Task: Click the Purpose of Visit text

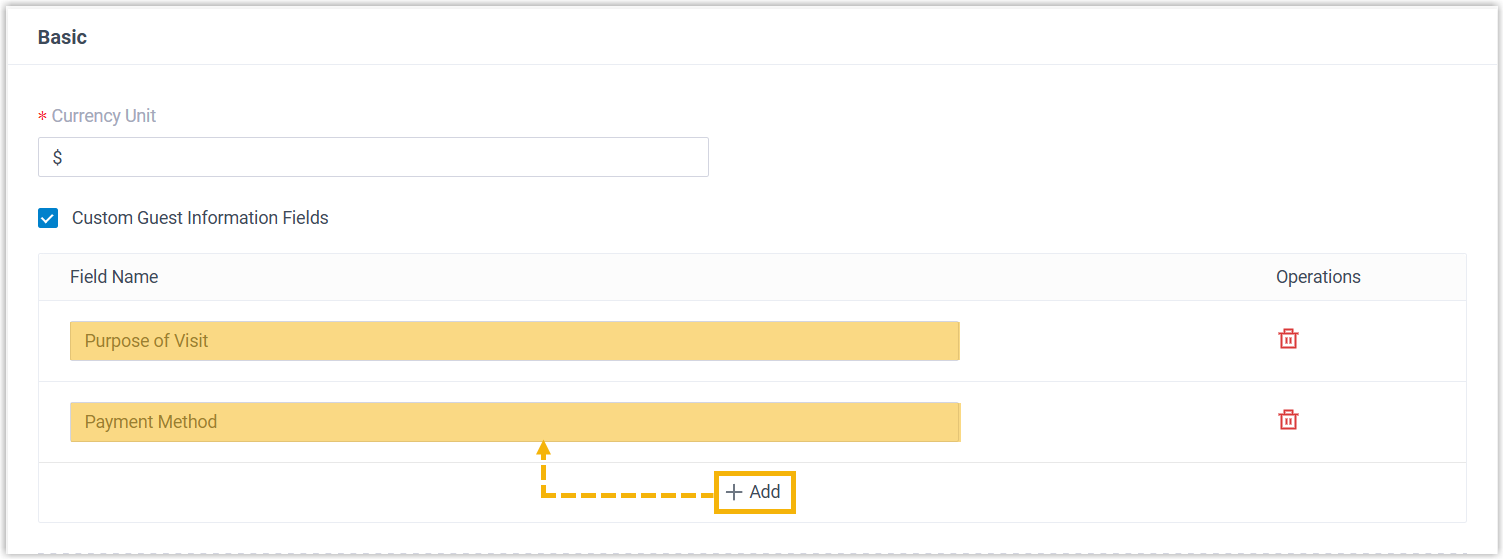Action: (x=146, y=341)
